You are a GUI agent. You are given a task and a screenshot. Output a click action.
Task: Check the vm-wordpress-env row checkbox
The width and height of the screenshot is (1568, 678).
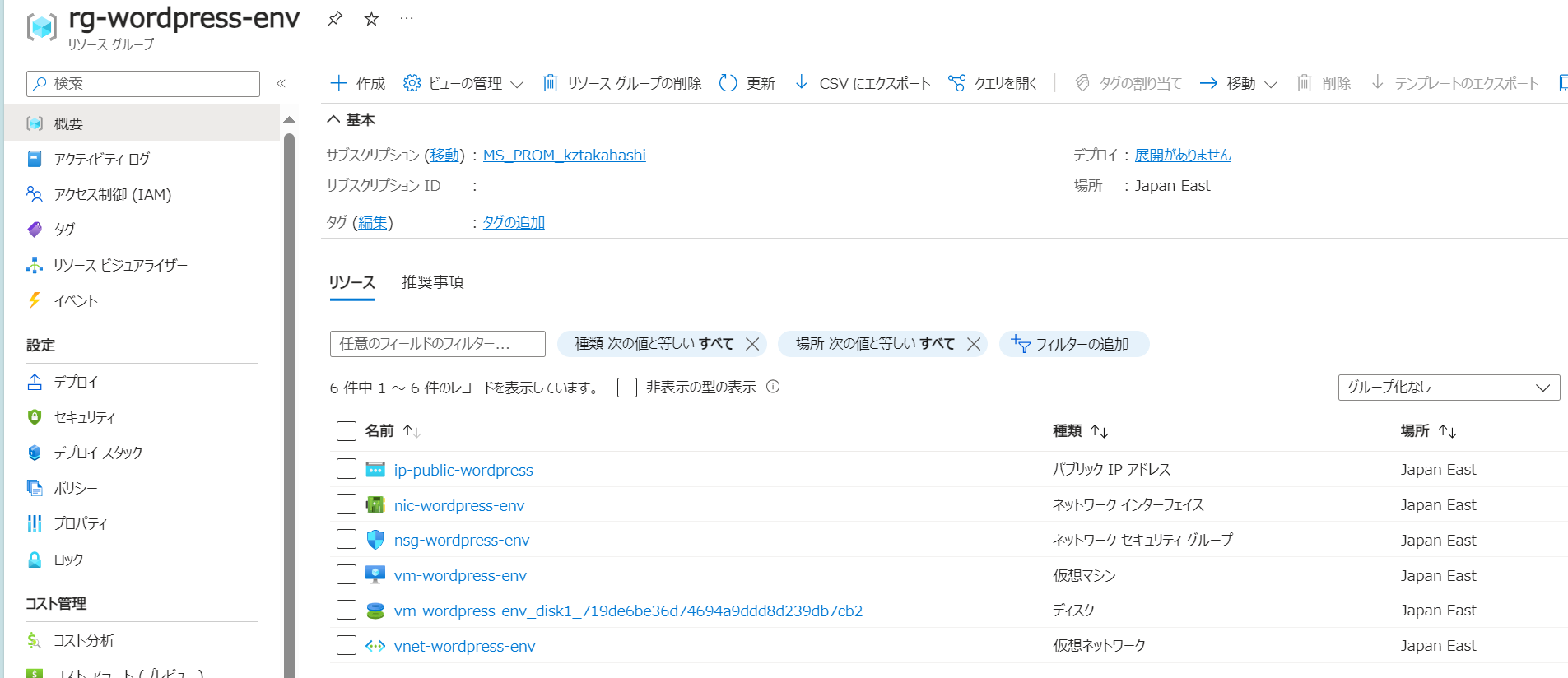pyautogui.click(x=347, y=574)
